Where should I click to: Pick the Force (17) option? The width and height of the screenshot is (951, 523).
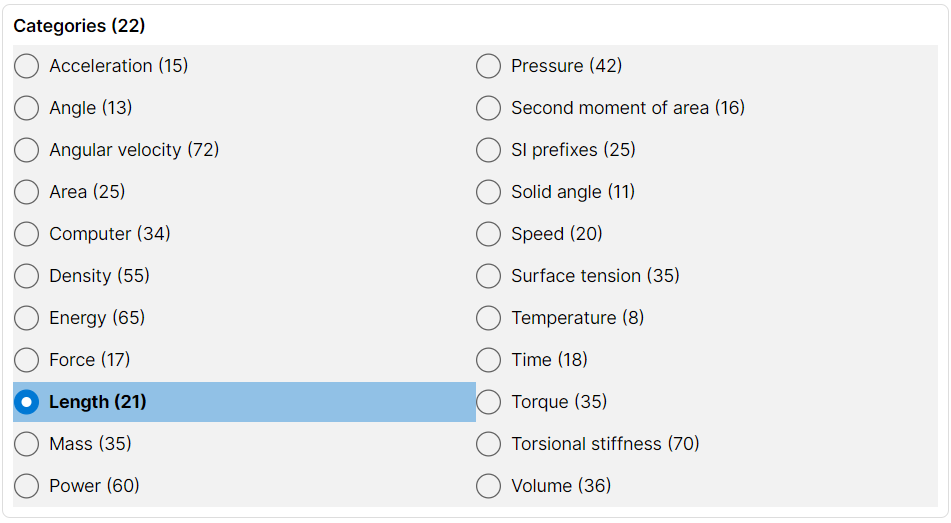pyautogui.click(x=27, y=360)
